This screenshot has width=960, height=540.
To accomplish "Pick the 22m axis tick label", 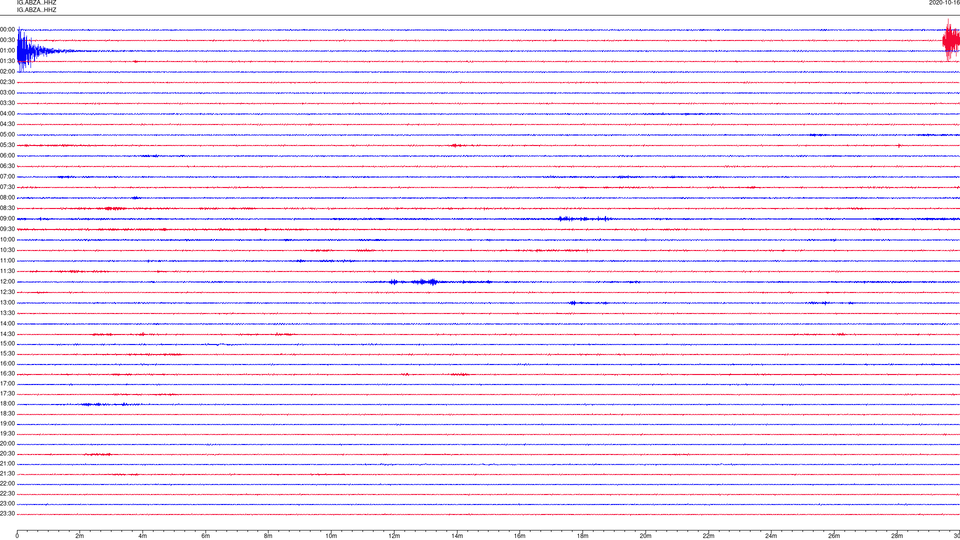I will (x=708, y=536).
